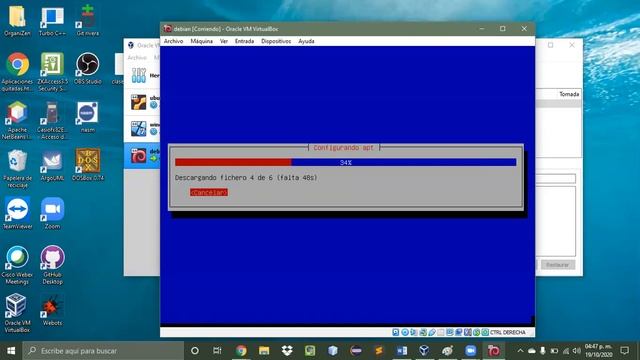
Task: Open volume control in system tray
Action: coord(576,351)
